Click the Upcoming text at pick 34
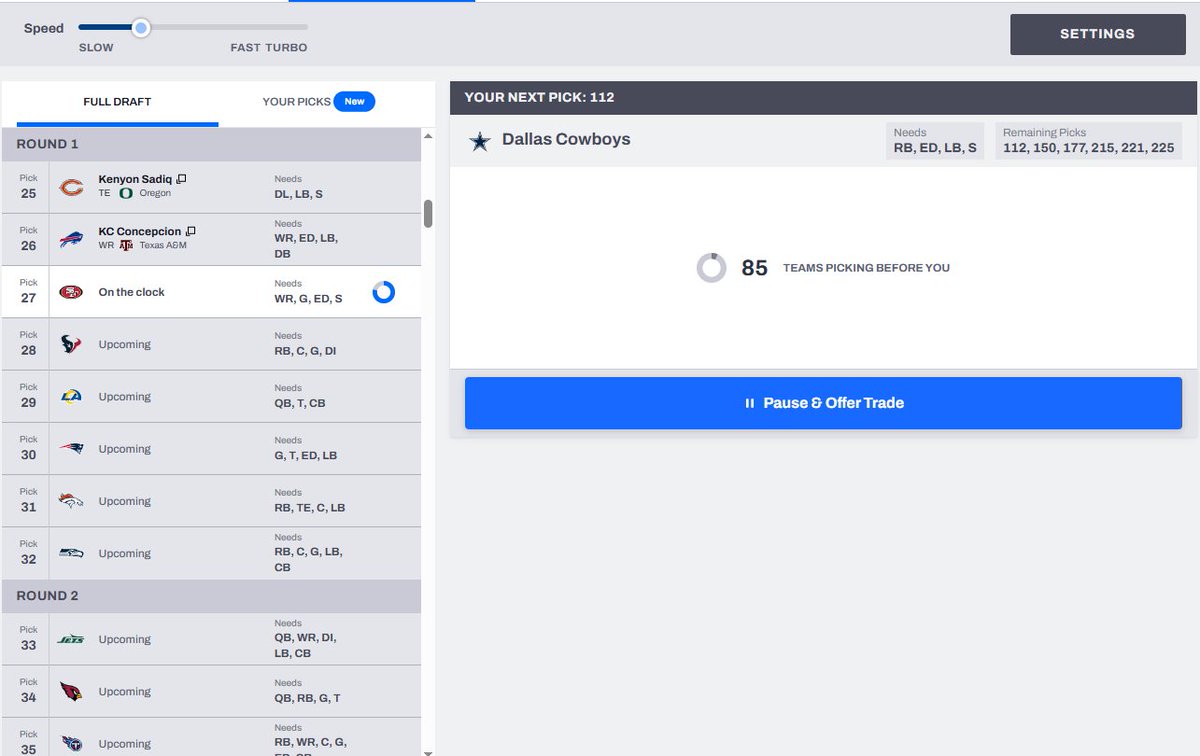The image size is (1200, 756). [124, 691]
